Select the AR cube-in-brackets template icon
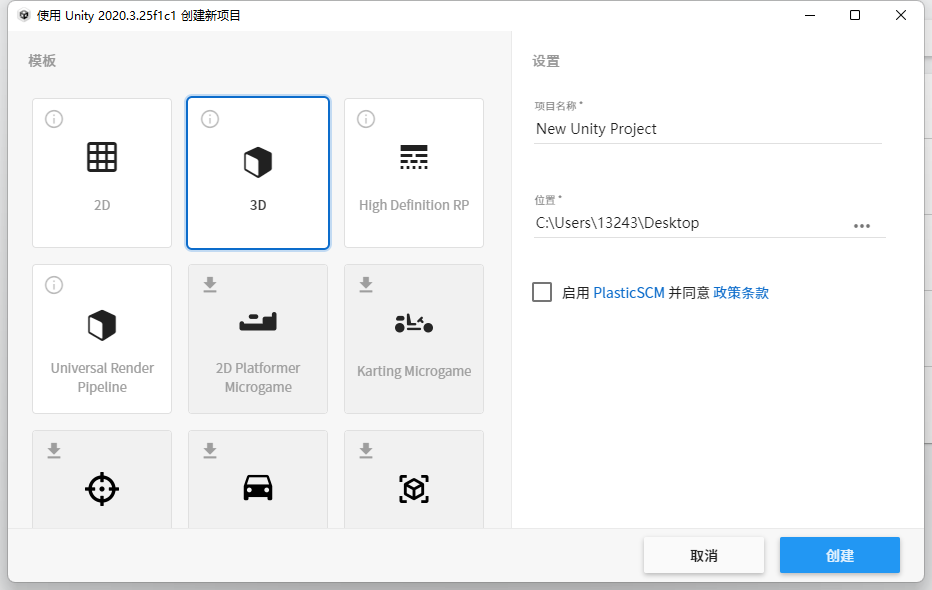The image size is (932, 590). 414,489
